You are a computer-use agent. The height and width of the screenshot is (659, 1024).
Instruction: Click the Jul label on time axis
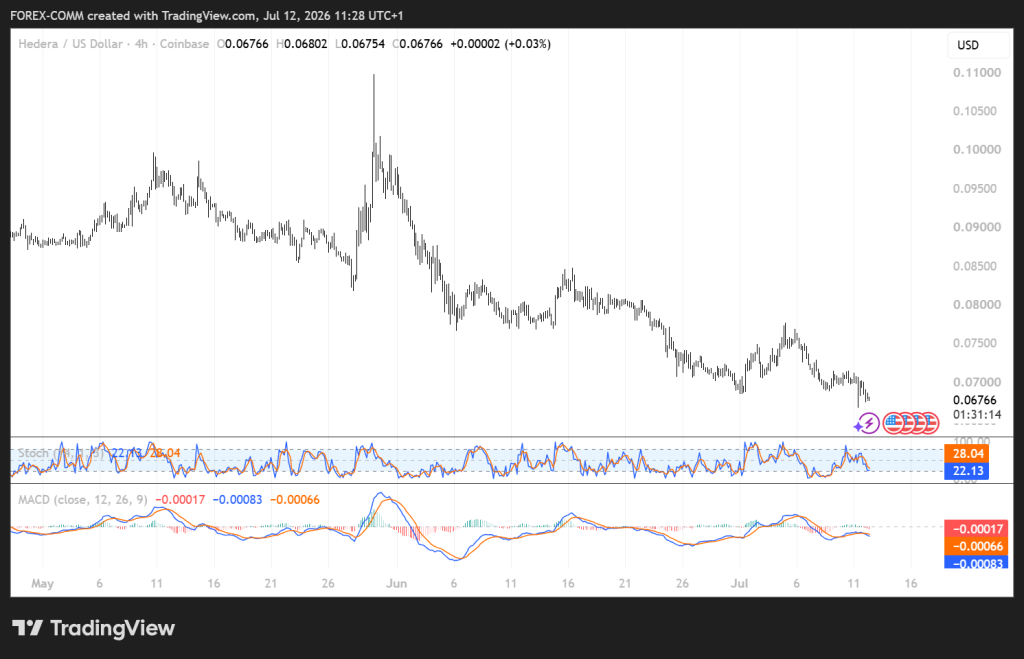pyautogui.click(x=739, y=583)
